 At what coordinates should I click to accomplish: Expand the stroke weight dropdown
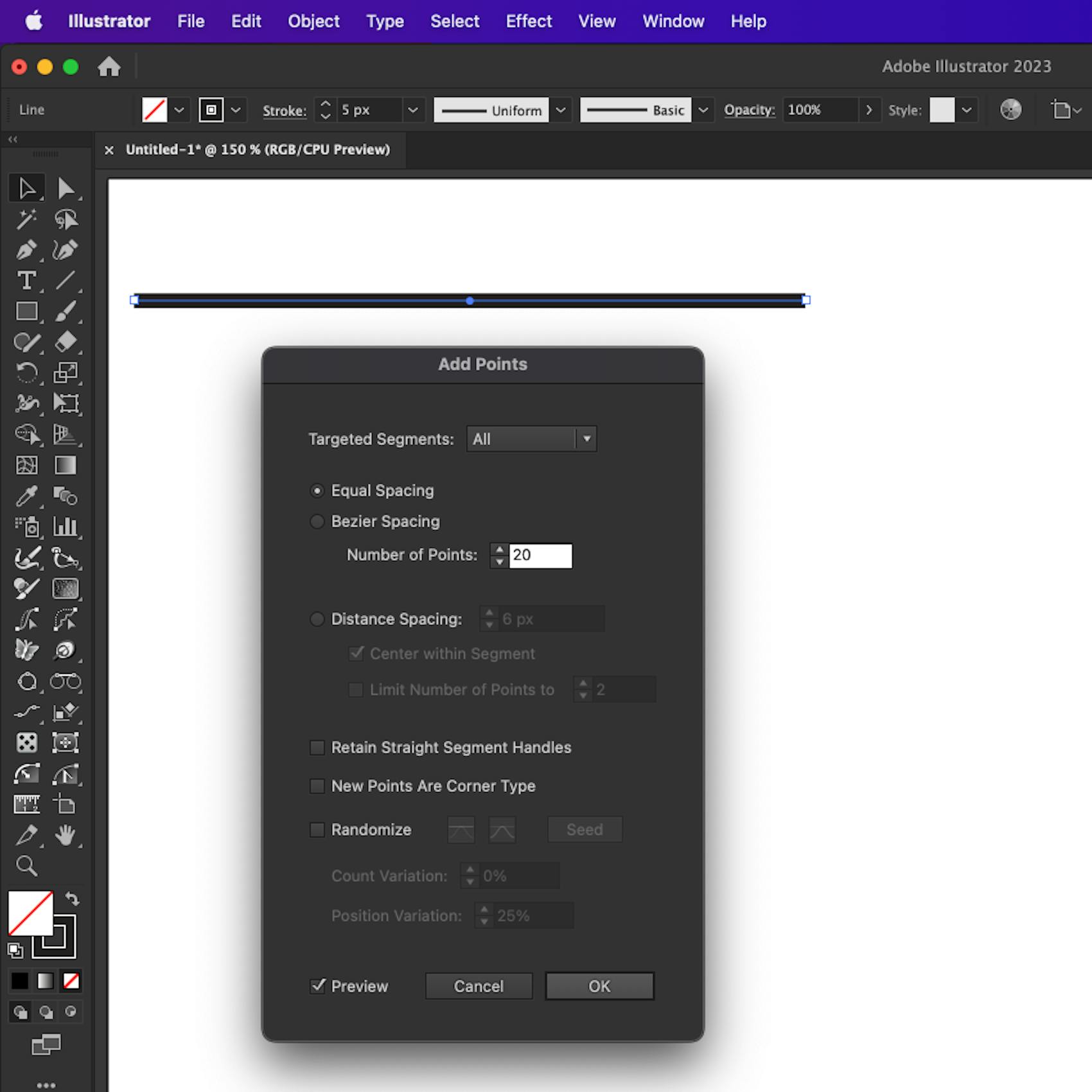(413, 110)
